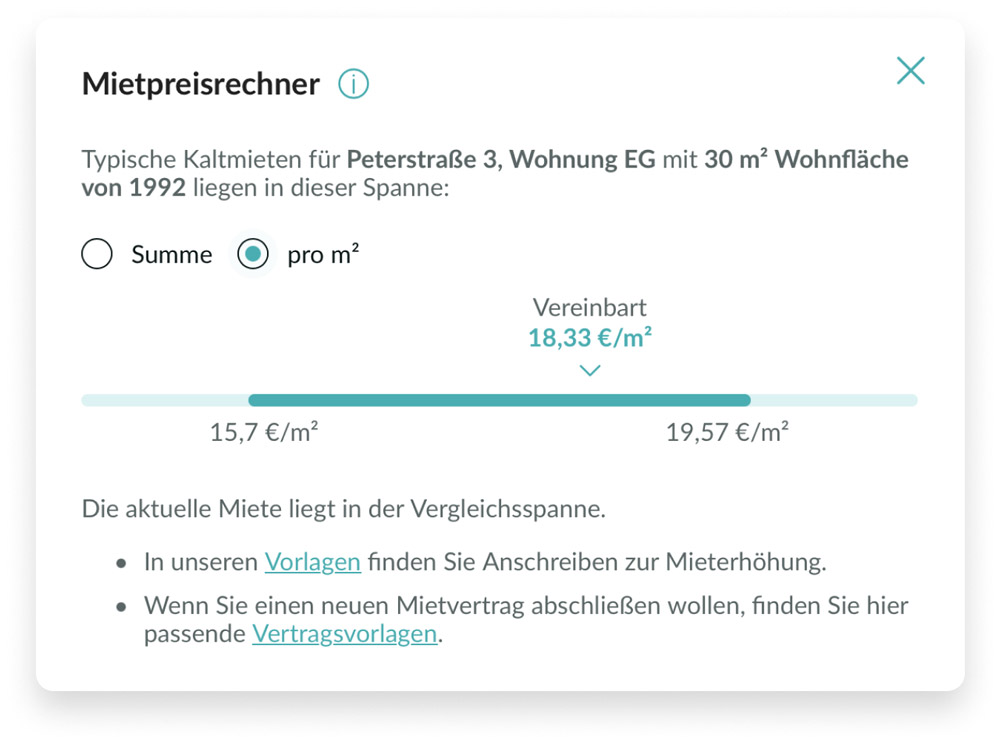Image resolution: width=1000 pixels, height=744 pixels.
Task: Click the chevron below the Vereinbart value
Action: pyautogui.click(x=590, y=370)
